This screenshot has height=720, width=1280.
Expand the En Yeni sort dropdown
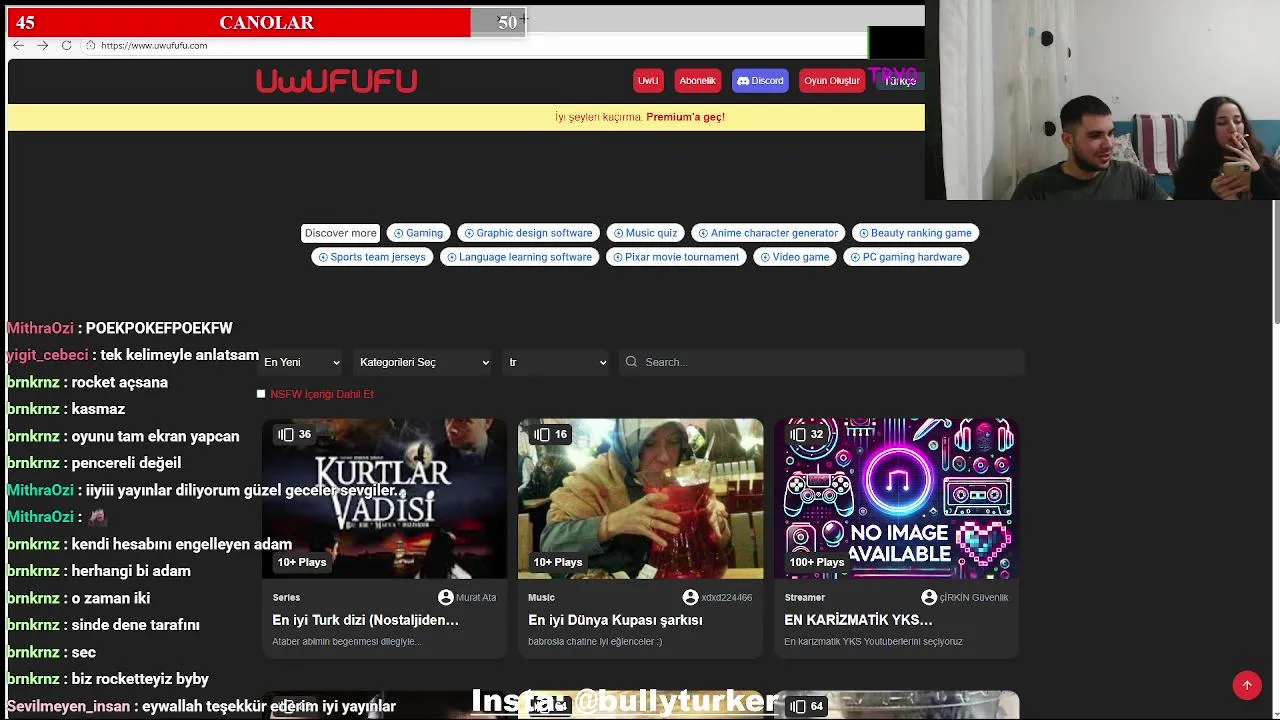tap(301, 362)
